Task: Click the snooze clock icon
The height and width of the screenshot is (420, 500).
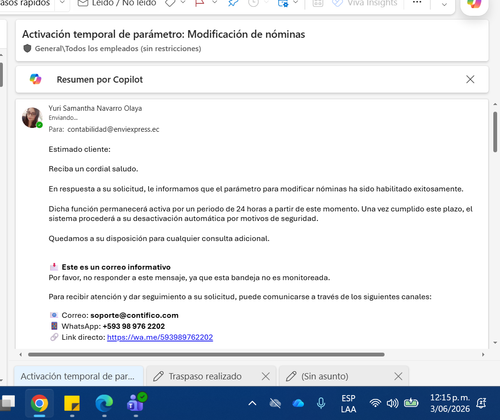Action: click(253, 3)
